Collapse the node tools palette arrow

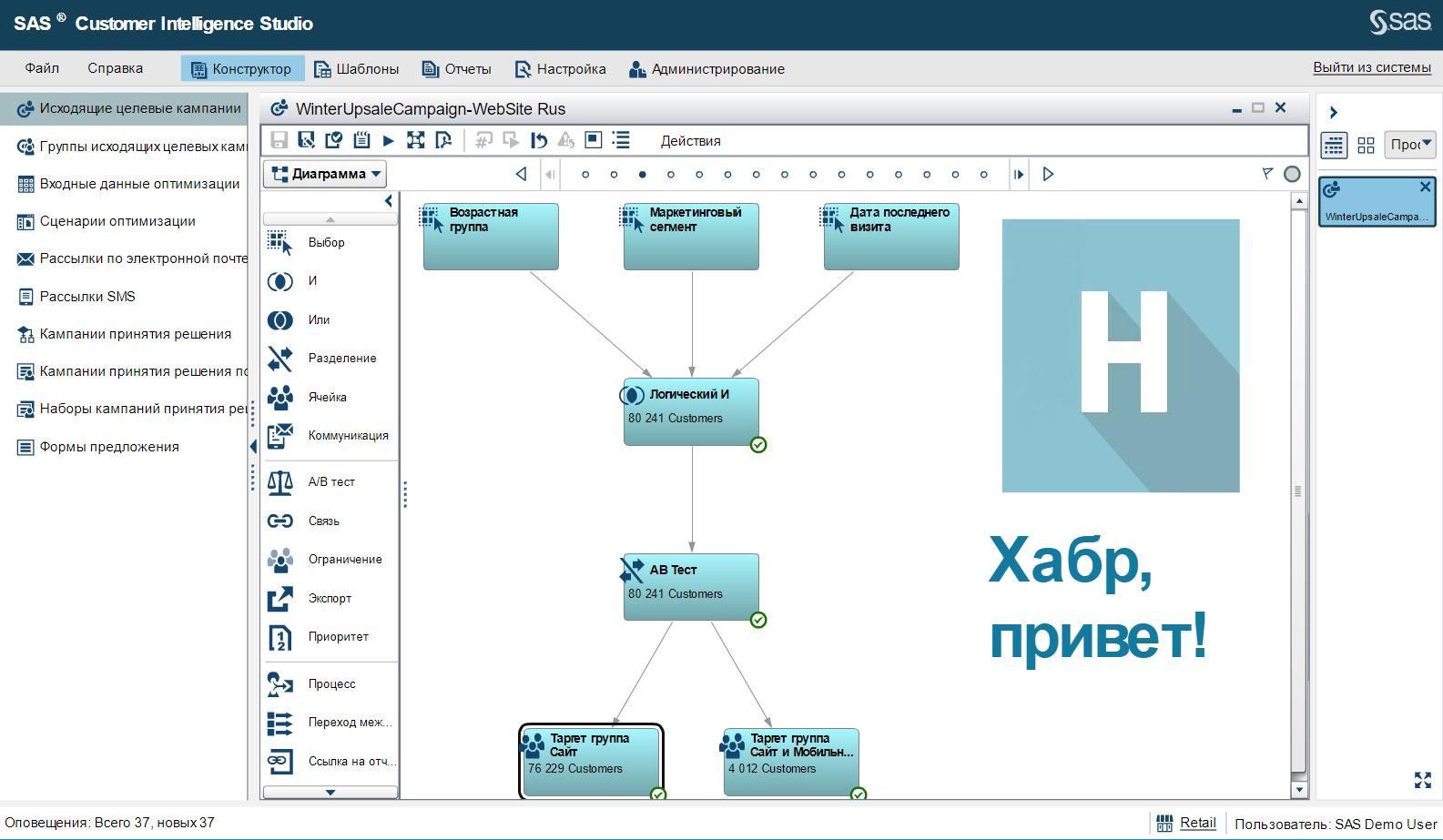pos(389,201)
